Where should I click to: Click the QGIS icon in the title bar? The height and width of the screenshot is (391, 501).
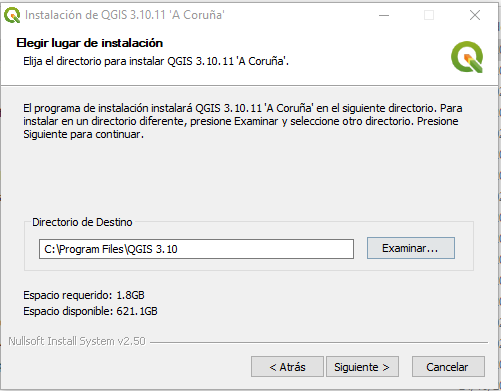coord(12,15)
